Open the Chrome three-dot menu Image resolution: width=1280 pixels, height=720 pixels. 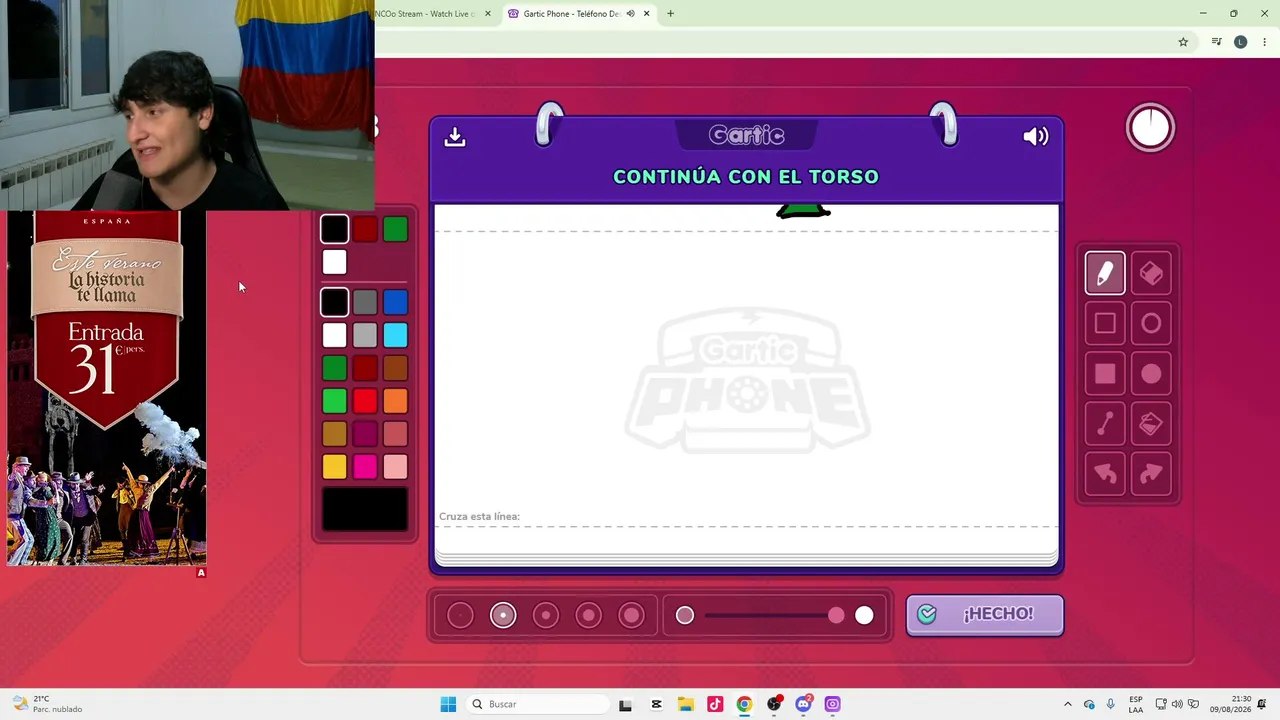(1265, 42)
